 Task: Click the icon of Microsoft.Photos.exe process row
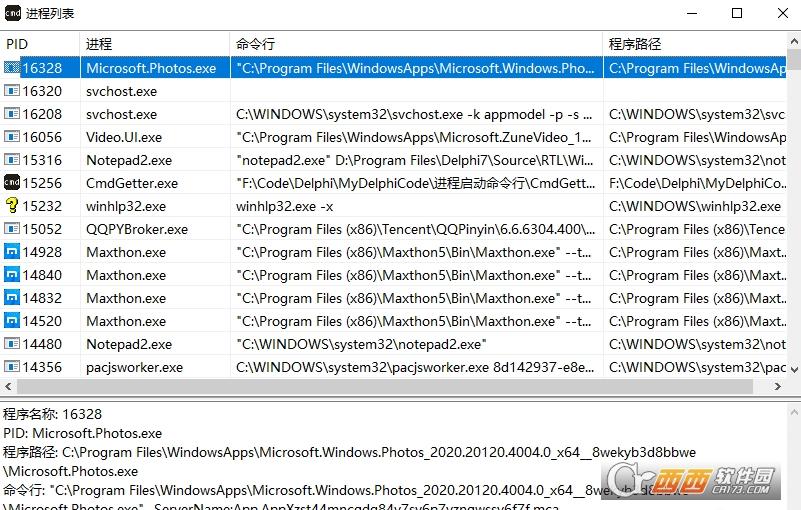pos(12,68)
